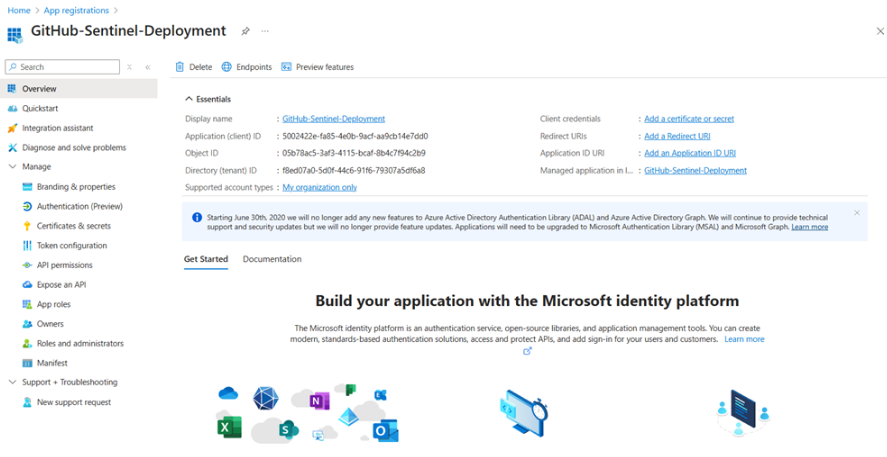Select the Get Started tab
This screenshot has height=457, width=887.
pyautogui.click(x=205, y=259)
